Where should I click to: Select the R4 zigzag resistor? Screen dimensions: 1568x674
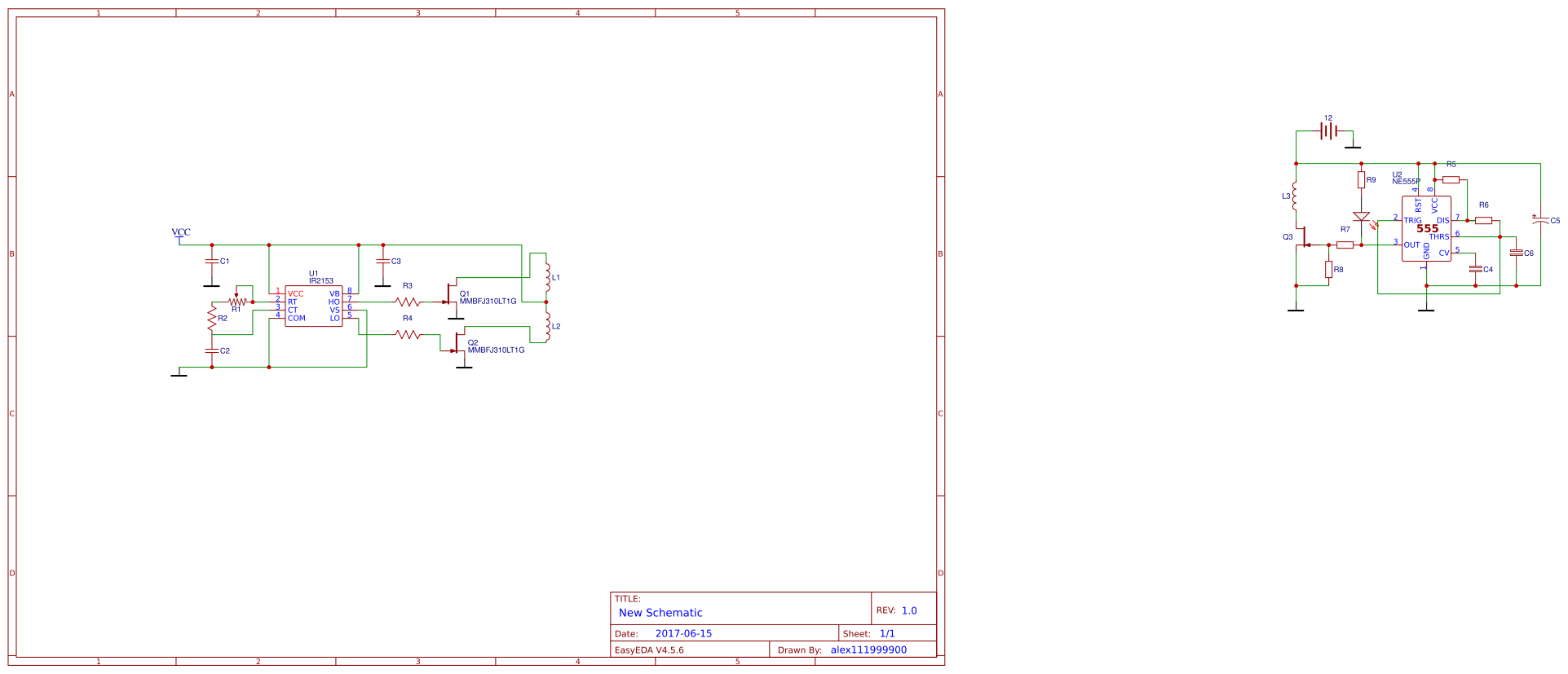coord(408,334)
